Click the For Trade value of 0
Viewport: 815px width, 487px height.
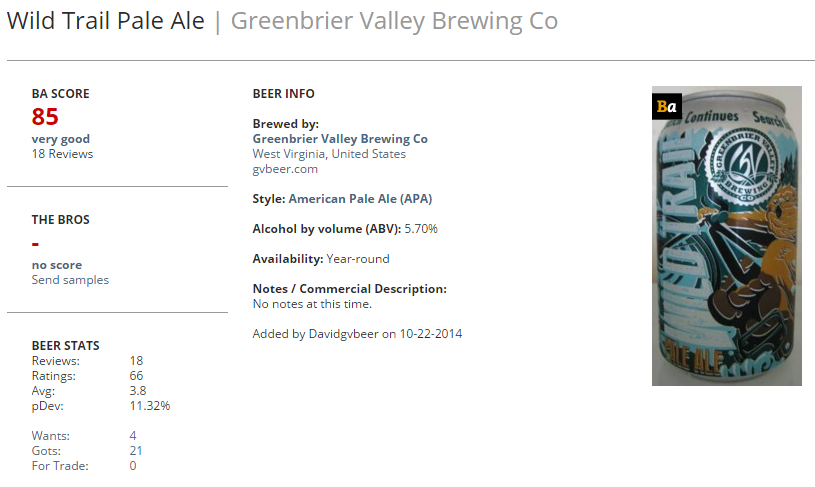(133, 466)
